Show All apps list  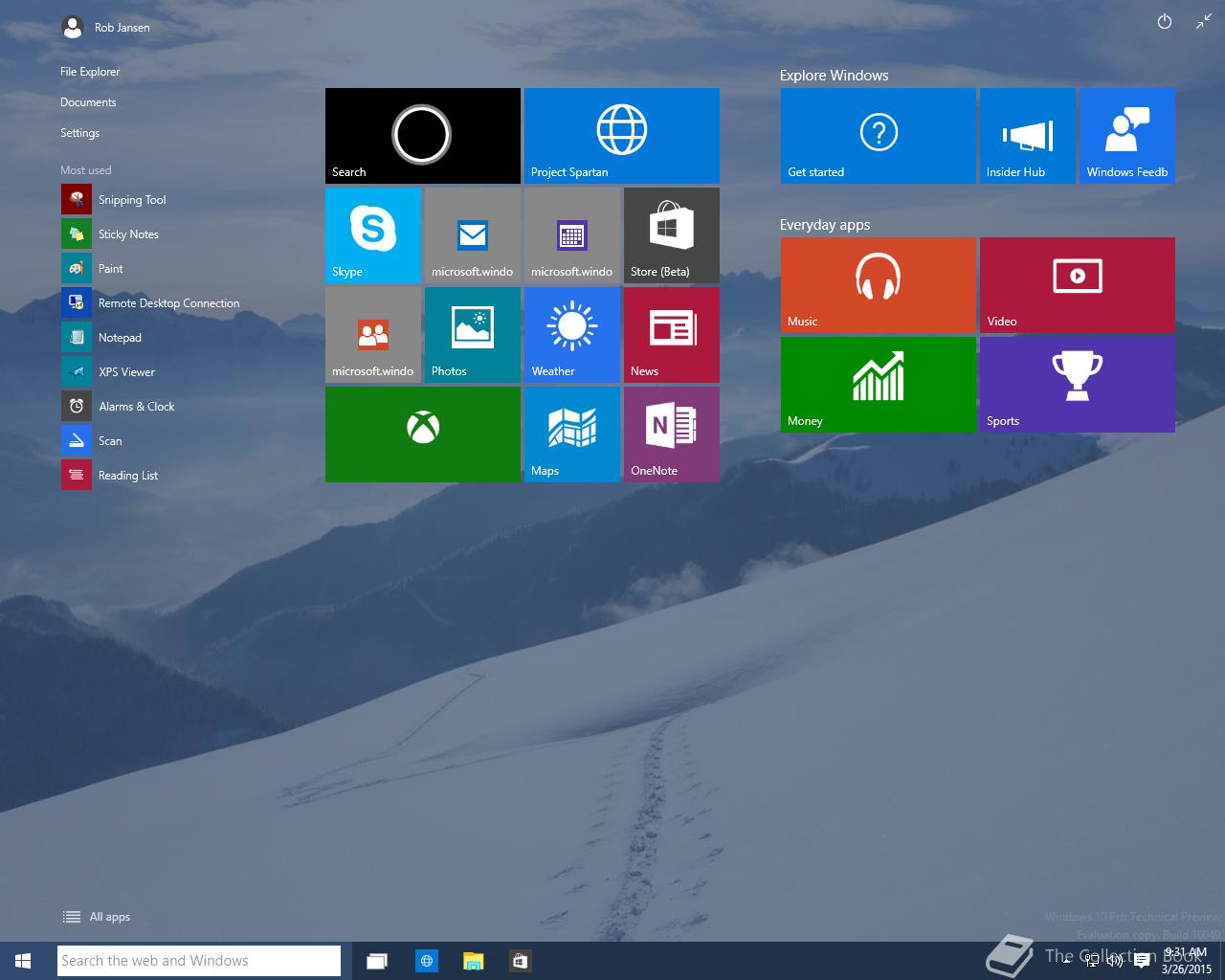(96, 917)
